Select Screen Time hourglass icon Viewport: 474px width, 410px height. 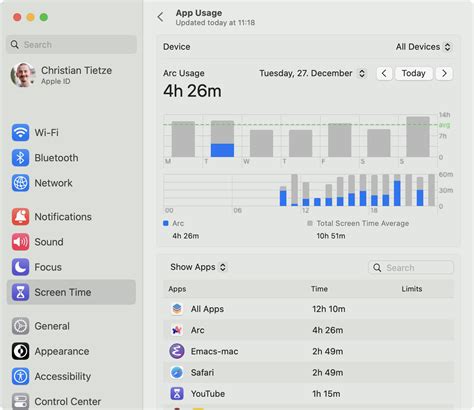pyautogui.click(x=20, y=292)
